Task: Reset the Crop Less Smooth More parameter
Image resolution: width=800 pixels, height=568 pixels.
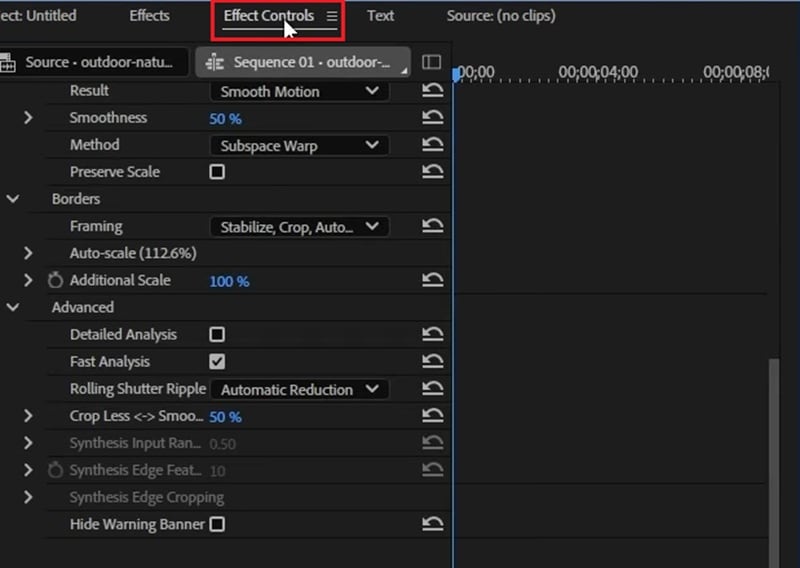Action: [x=432, y=415]
